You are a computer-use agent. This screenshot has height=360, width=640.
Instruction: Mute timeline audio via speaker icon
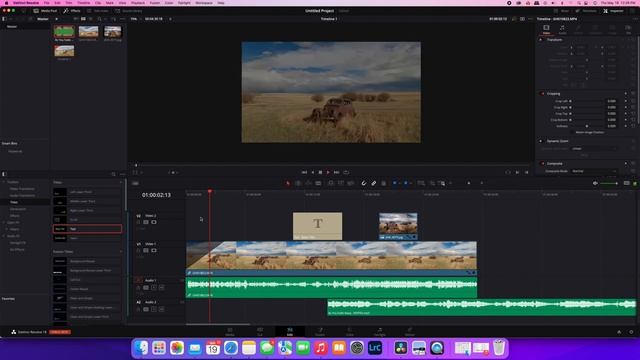click(595, 183)
